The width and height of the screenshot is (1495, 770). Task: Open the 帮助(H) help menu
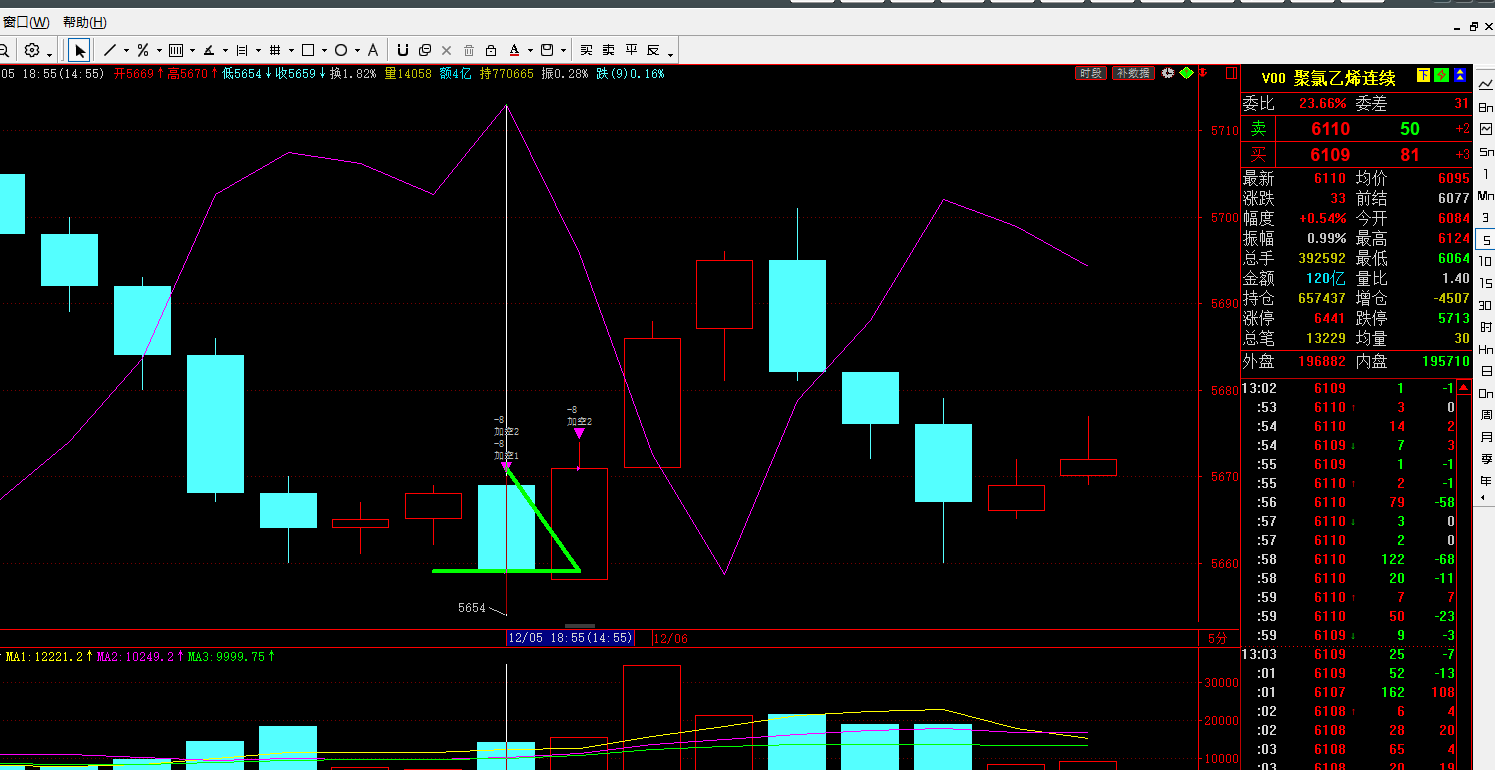click(x=85, y=22)
